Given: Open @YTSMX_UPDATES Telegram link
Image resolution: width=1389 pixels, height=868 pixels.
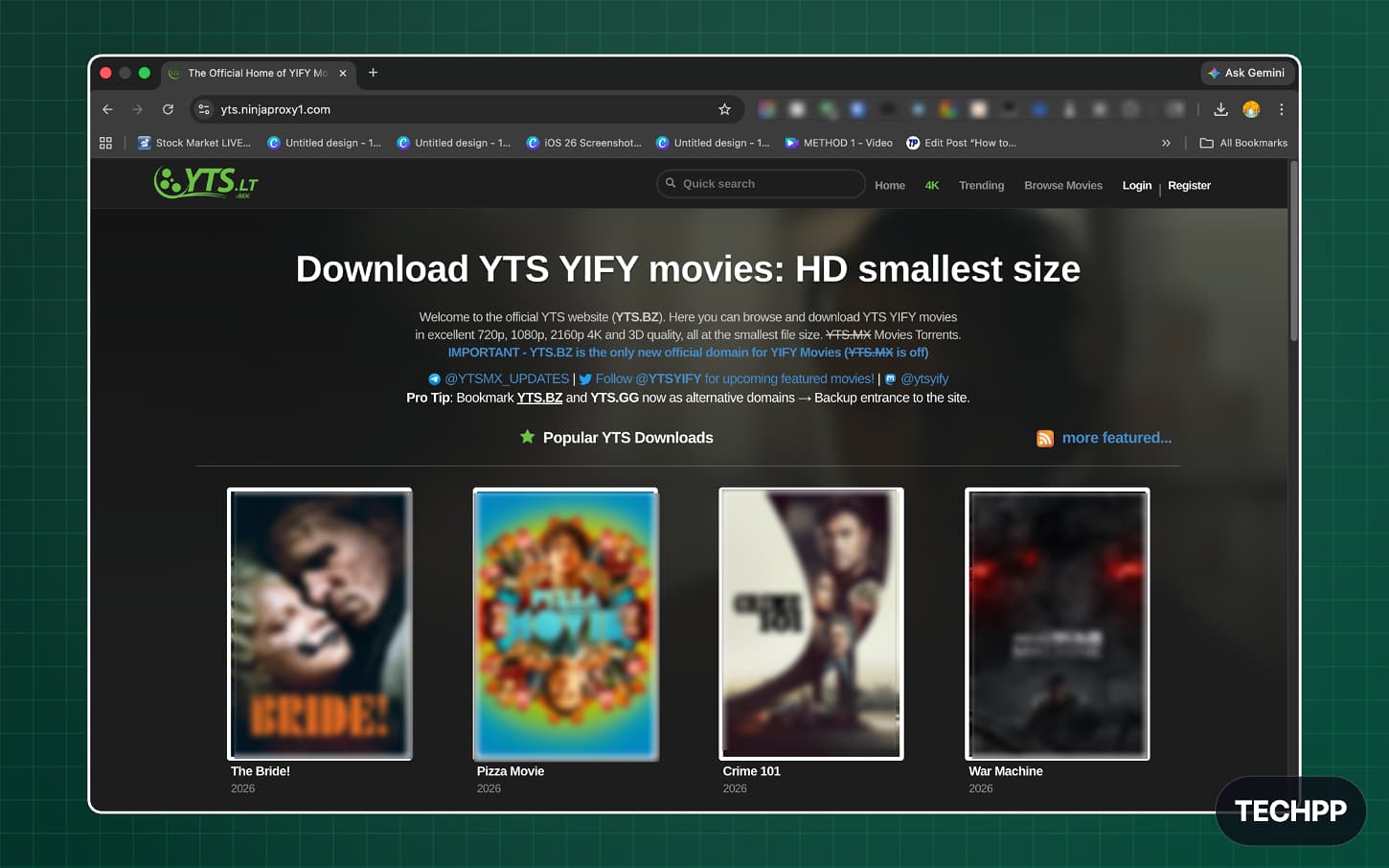Looking at the screenshot, I should (498, 378).
